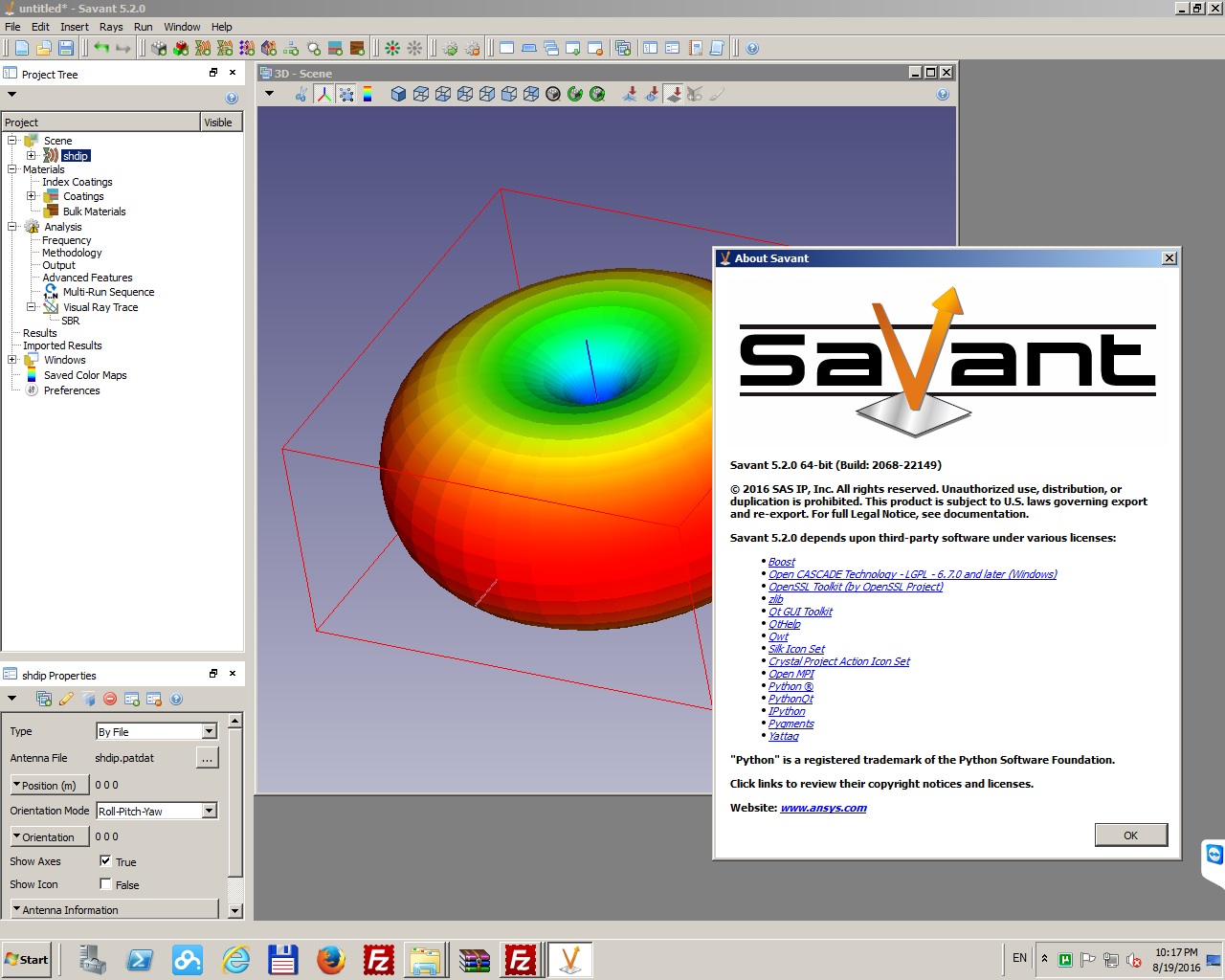Image resolution: width=1225 pixels, height=980 pixels.
Task: Click the dark circular magnifier view icon
Action: click(x=553, y=94)
